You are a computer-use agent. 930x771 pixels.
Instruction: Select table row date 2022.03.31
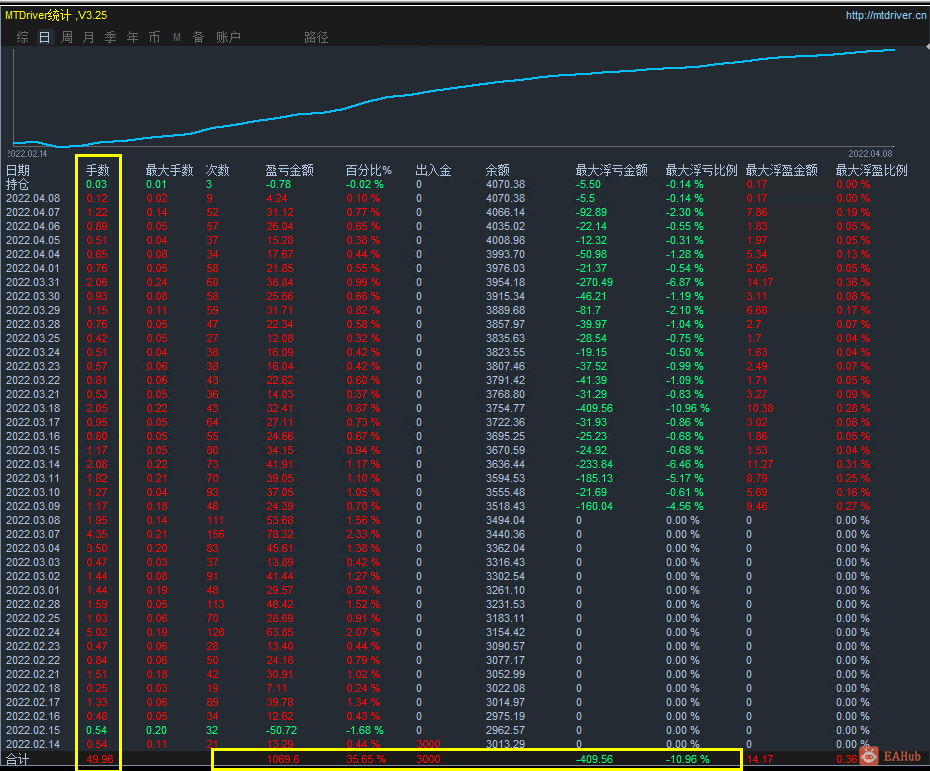[x=33, y=282]
